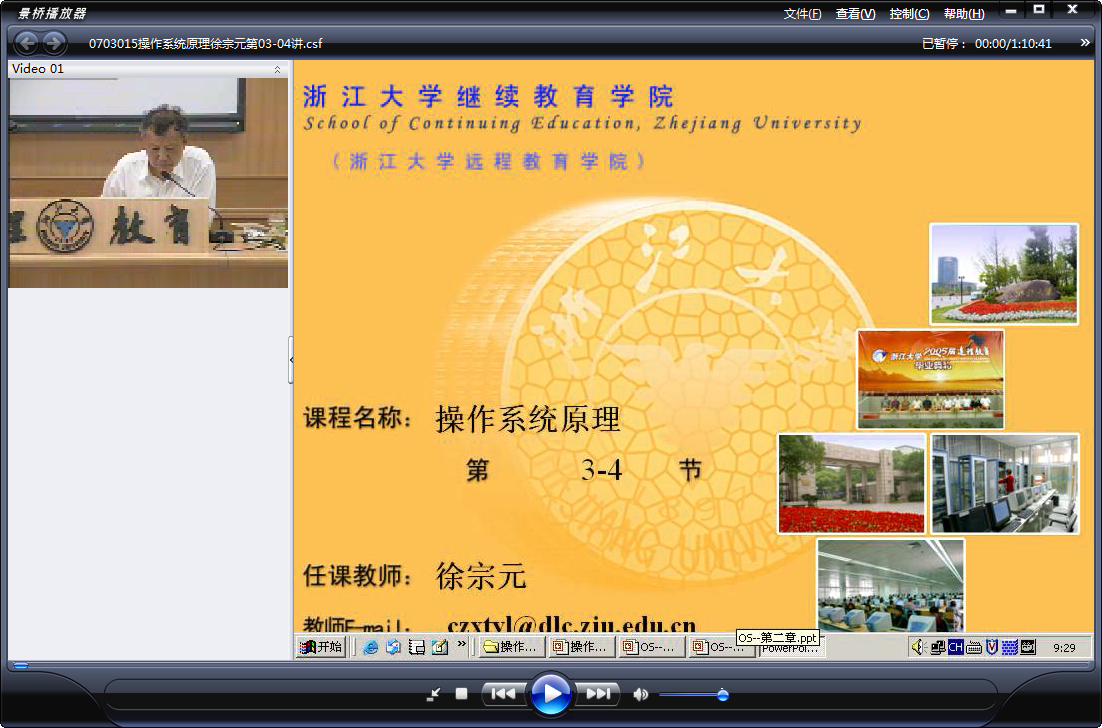This screenshot has width=1102, height=728.
Task: Click the computer lab photo
Action: coord(890,585)
